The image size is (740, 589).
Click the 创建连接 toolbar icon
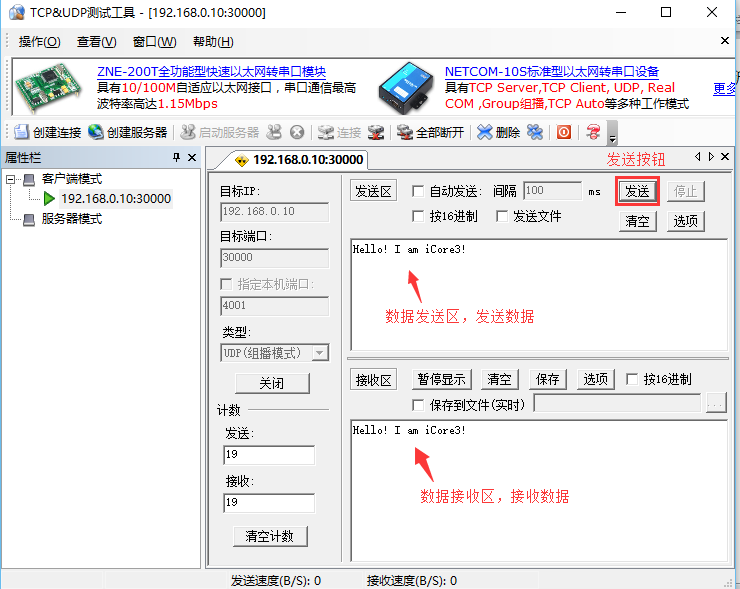[21, 132]
